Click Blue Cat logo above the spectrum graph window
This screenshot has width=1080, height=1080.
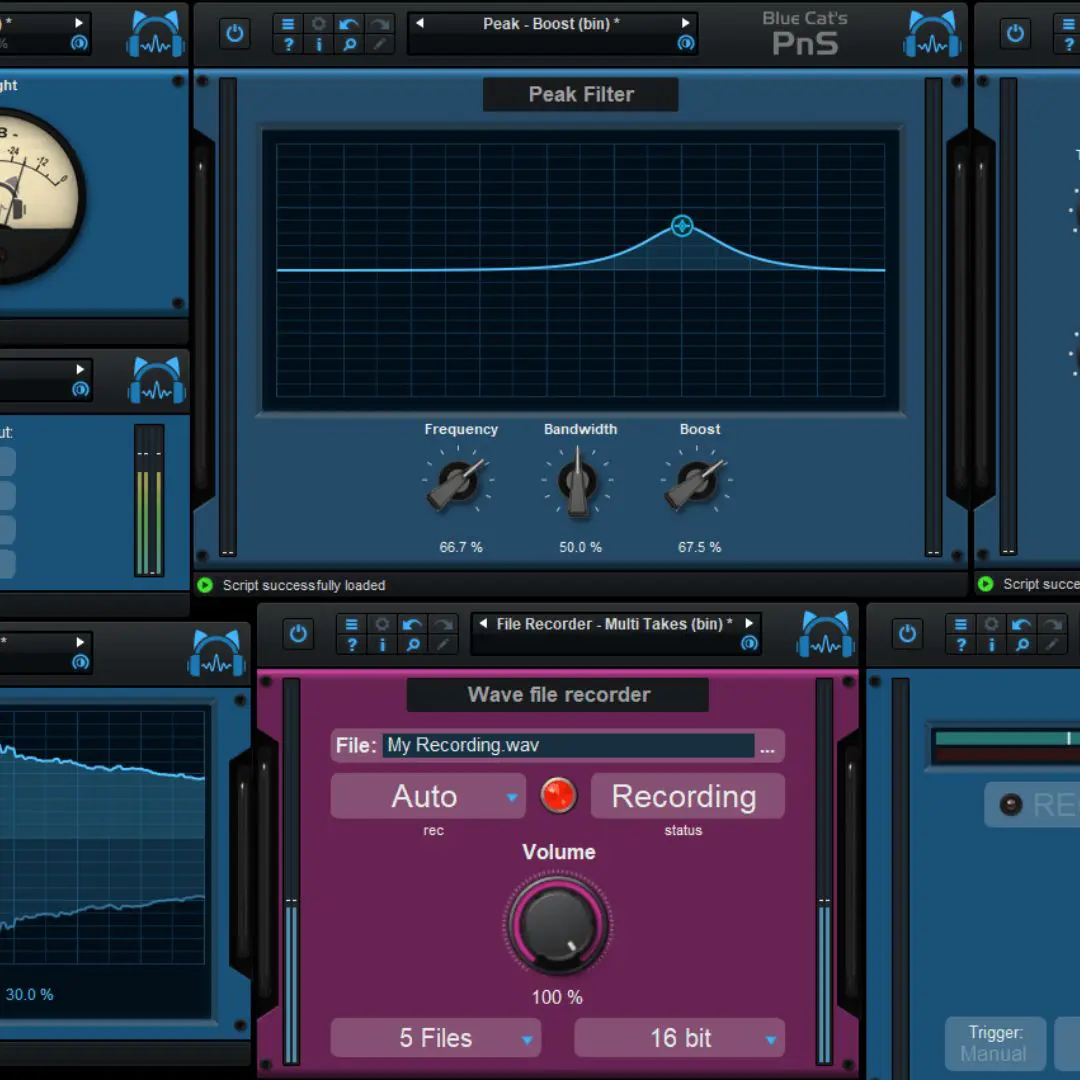tap(216, 653)
